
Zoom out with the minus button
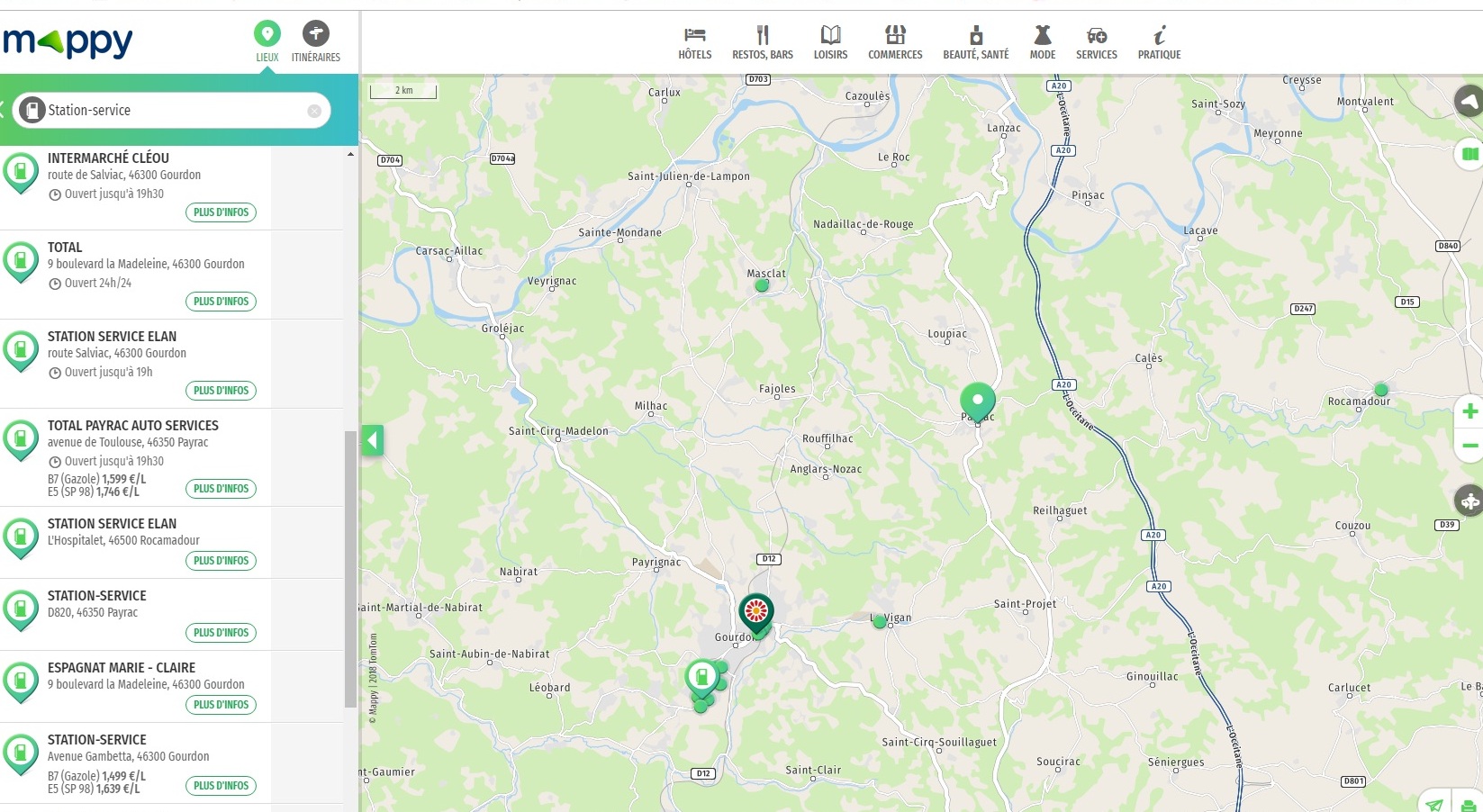pos(1469,446)
